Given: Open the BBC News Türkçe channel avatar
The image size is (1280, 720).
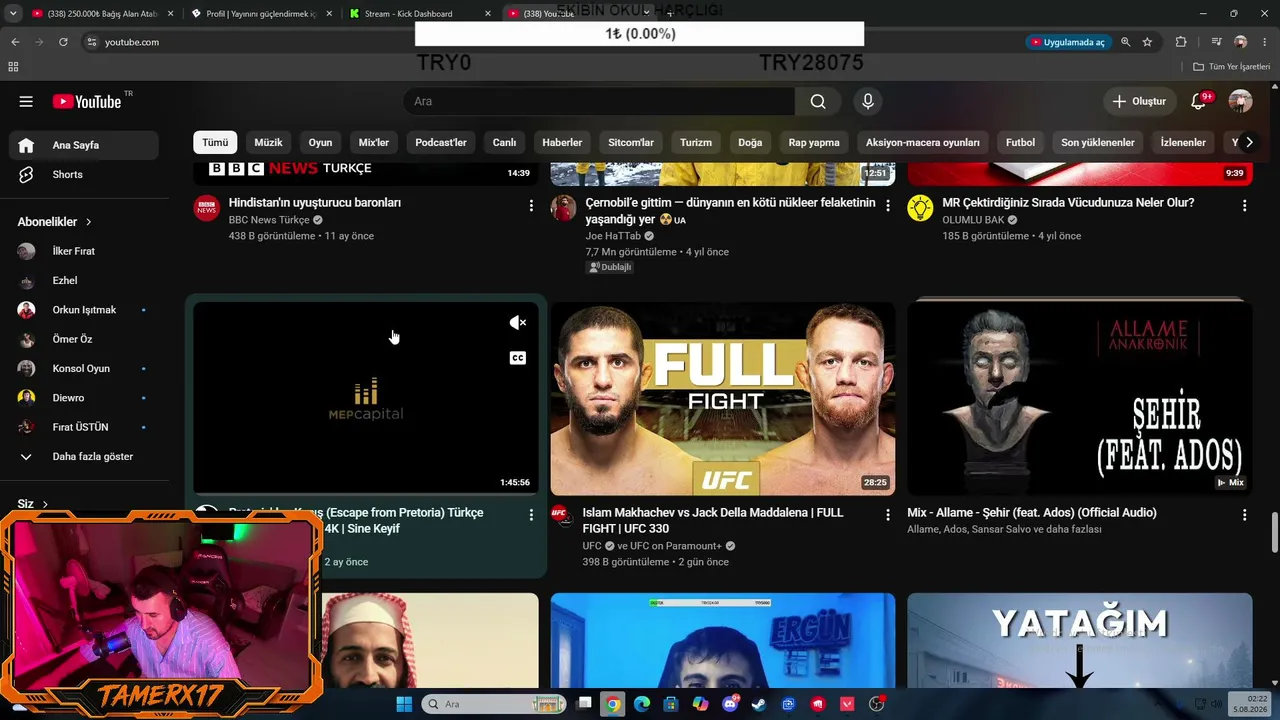Looking at the screenshot, I should click(x=206, y=208).
